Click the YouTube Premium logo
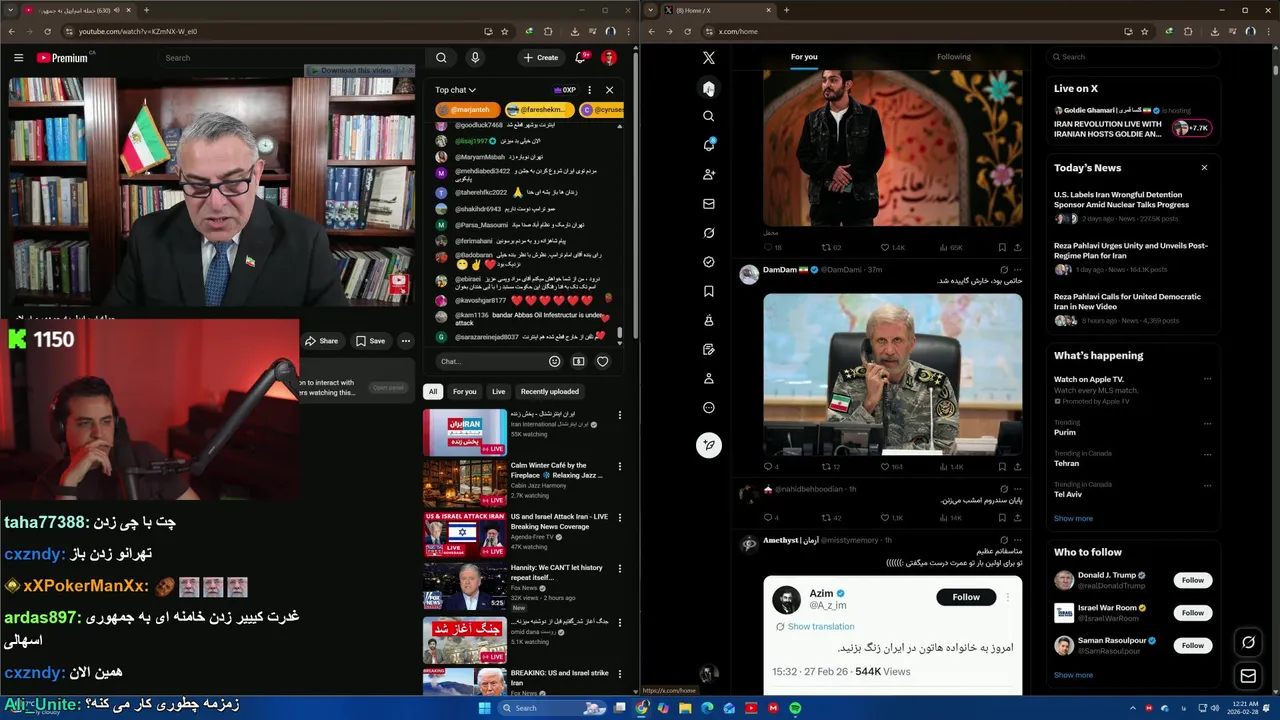Screen dimensions: 1280x720 coord(63,58)
